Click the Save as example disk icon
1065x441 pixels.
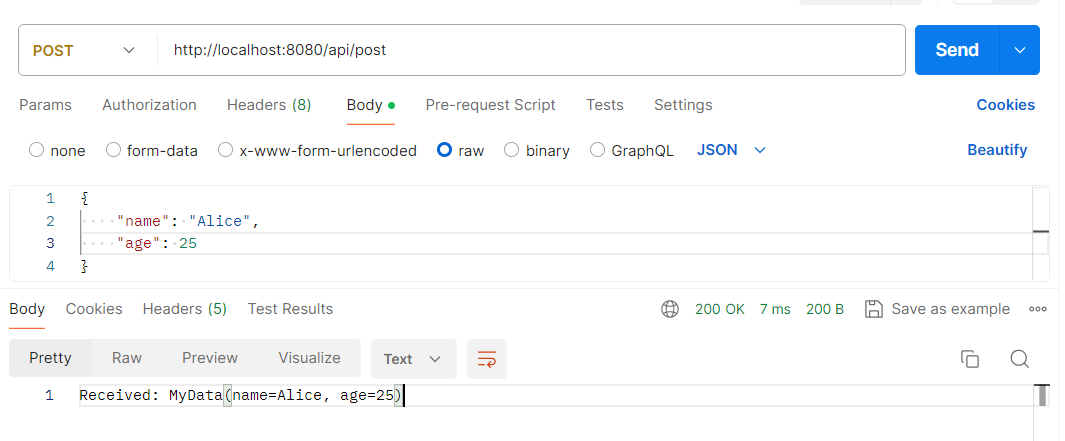click(x=873, y=309)
